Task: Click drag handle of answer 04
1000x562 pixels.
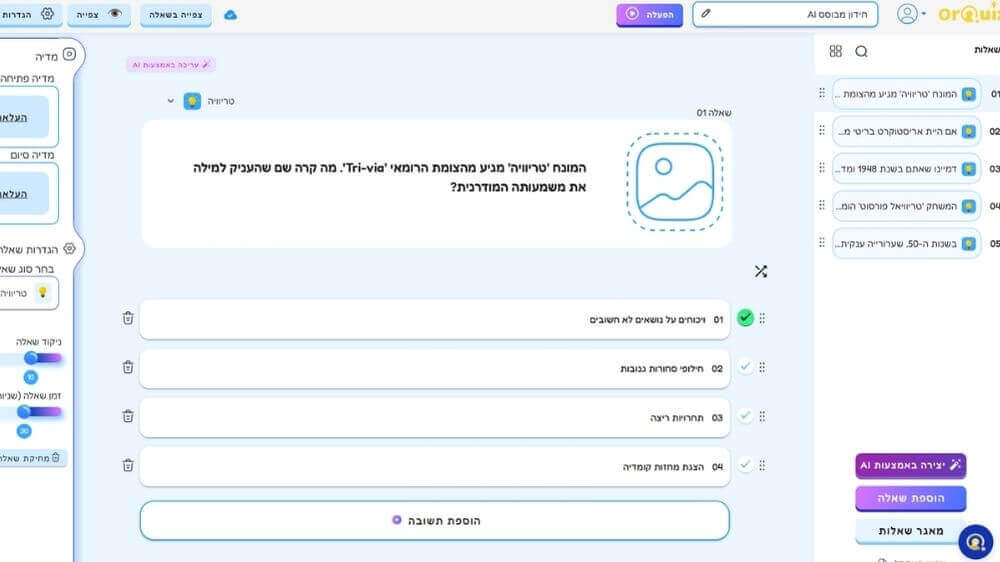Action: coord(763,465)
